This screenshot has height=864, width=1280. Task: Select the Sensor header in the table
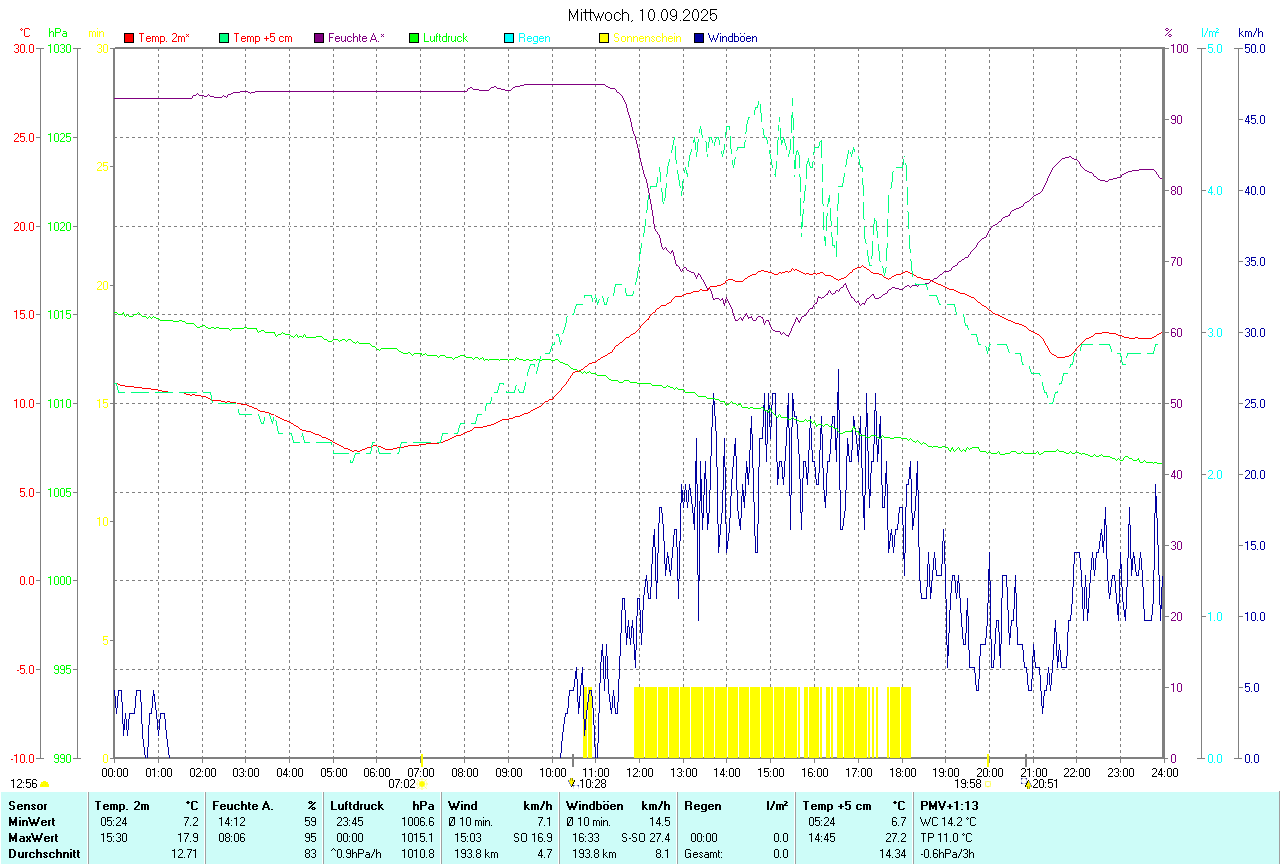27,805
